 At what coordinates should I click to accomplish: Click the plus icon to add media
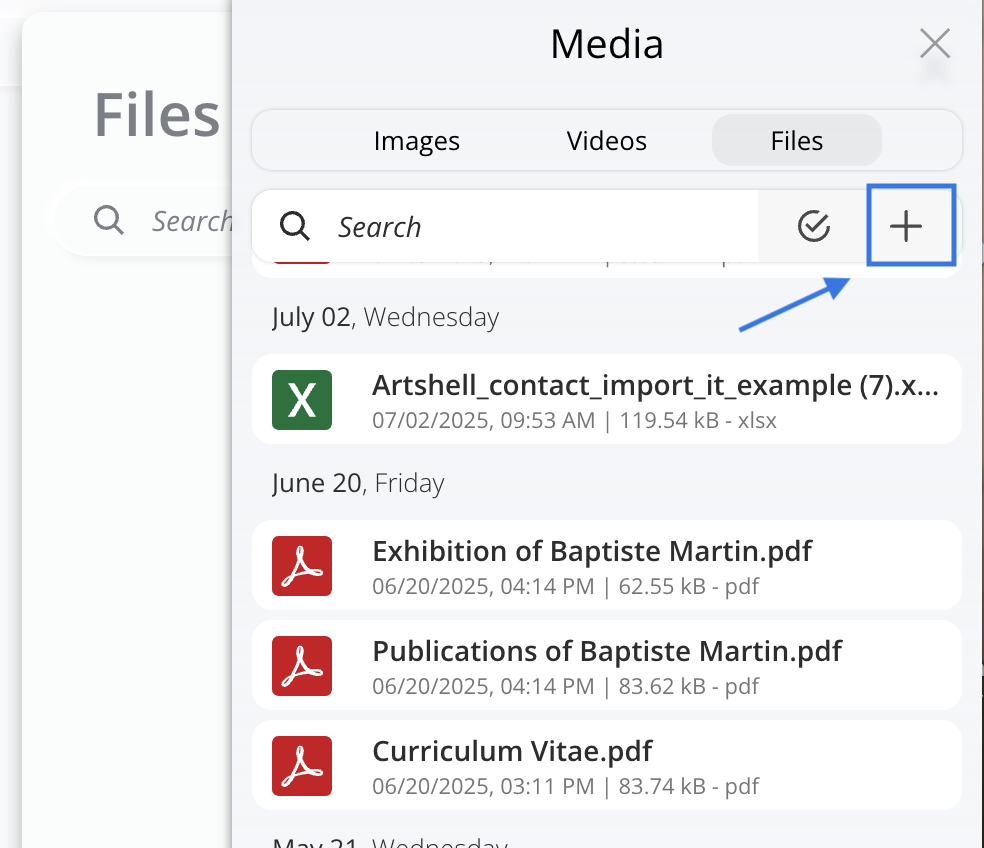point(906,227)
